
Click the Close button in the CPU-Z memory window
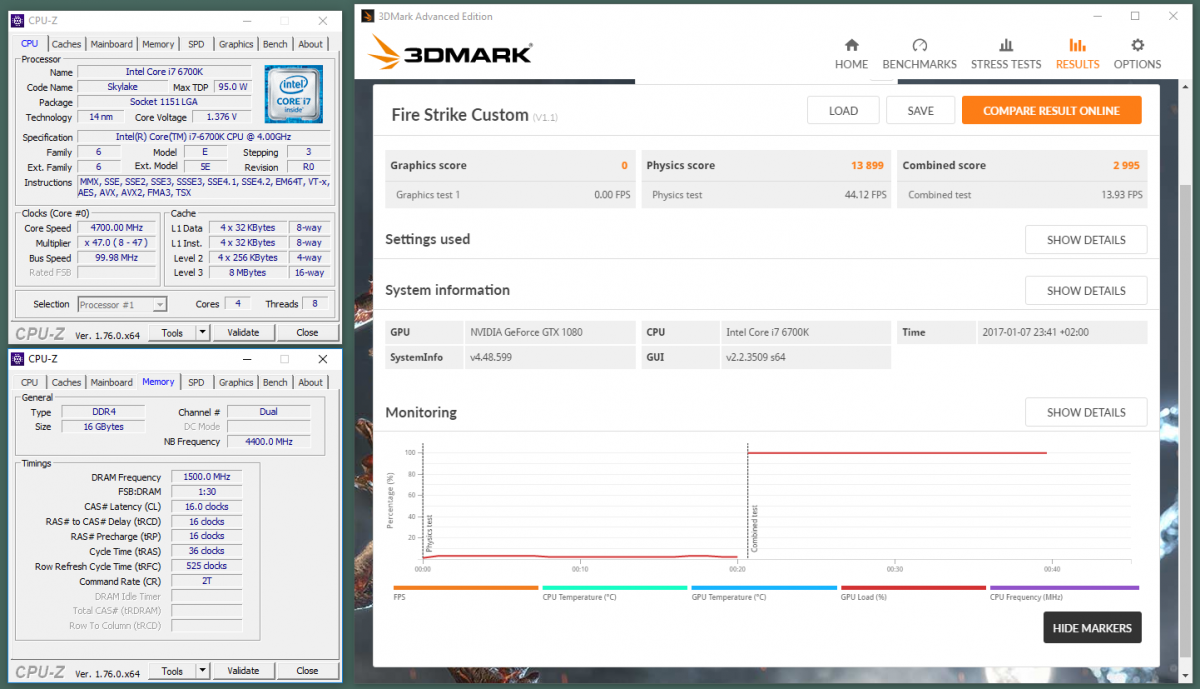[x=307, y=671]
